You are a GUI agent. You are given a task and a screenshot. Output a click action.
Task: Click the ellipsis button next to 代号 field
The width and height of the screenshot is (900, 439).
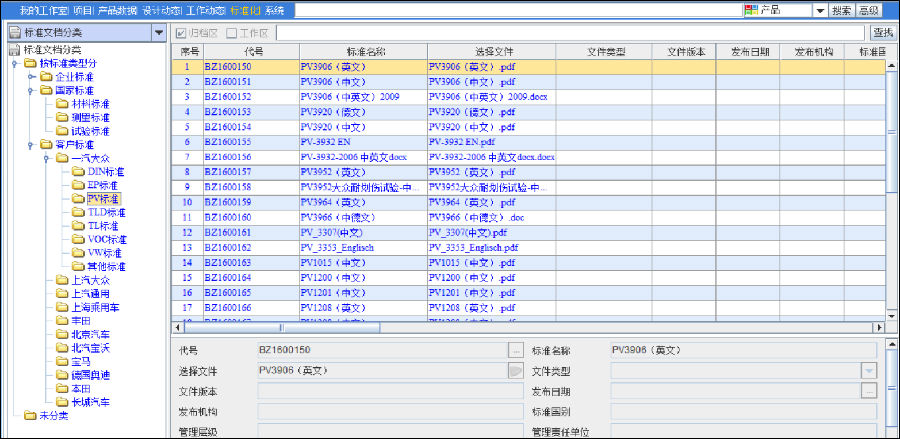click(516, 351)
